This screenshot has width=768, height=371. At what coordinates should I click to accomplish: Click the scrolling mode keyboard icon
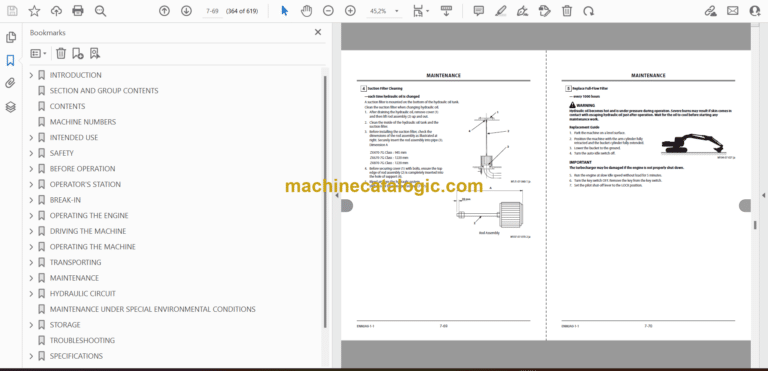(446, 11)
